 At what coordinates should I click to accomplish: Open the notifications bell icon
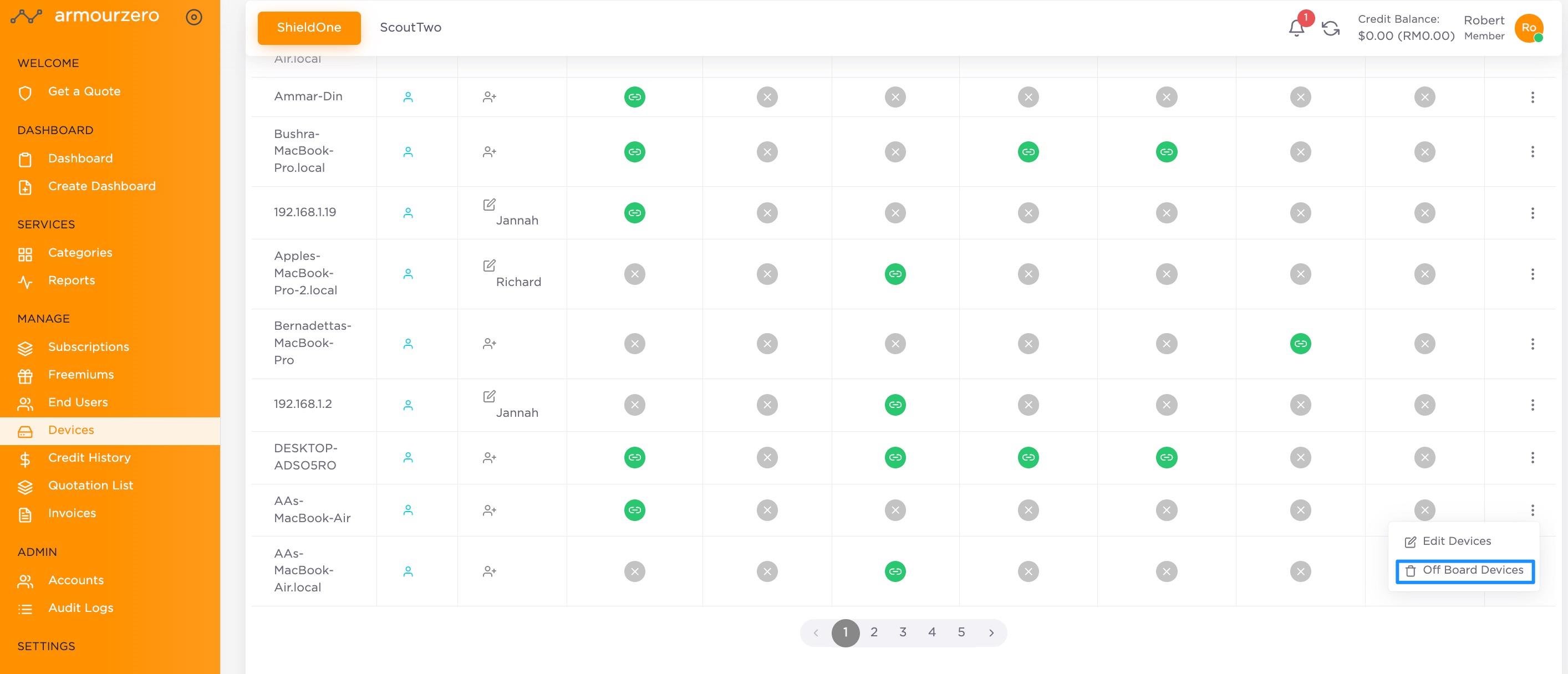click(x=1296, y=28)
